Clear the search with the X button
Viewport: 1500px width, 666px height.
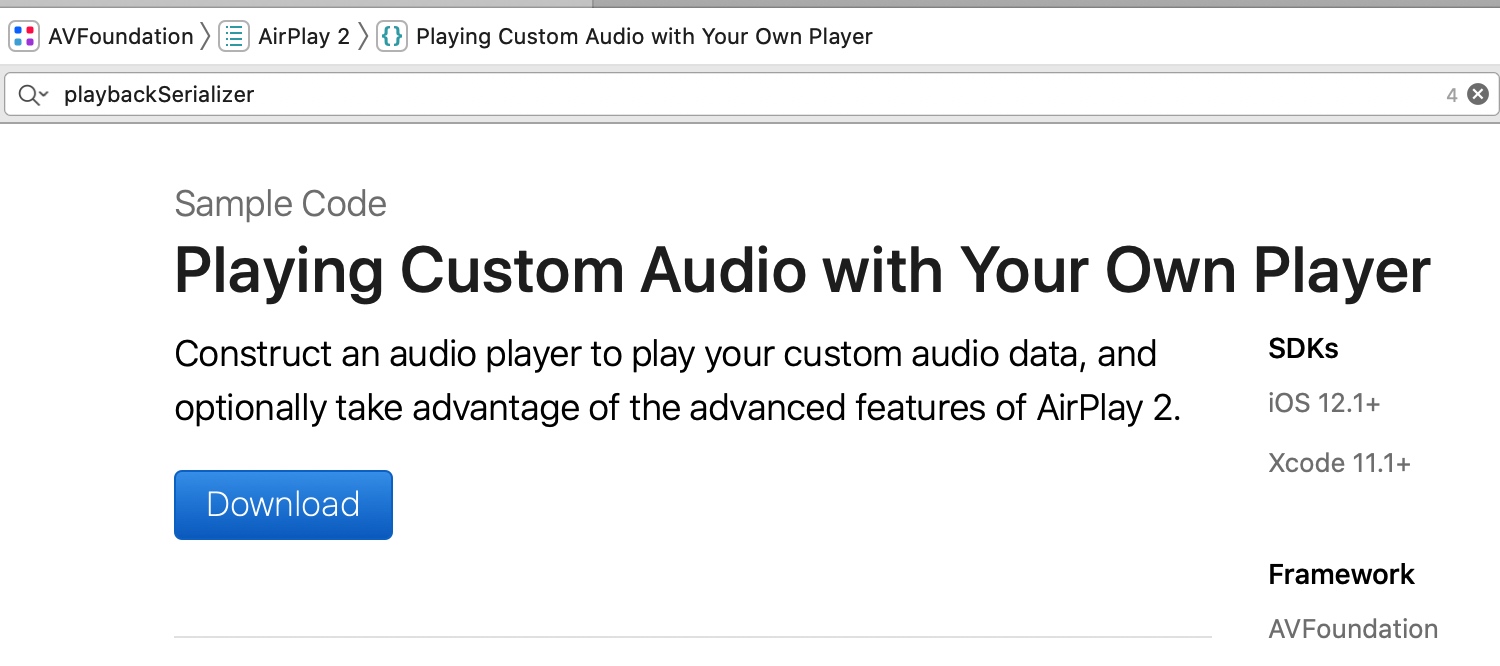(1477, 95)
